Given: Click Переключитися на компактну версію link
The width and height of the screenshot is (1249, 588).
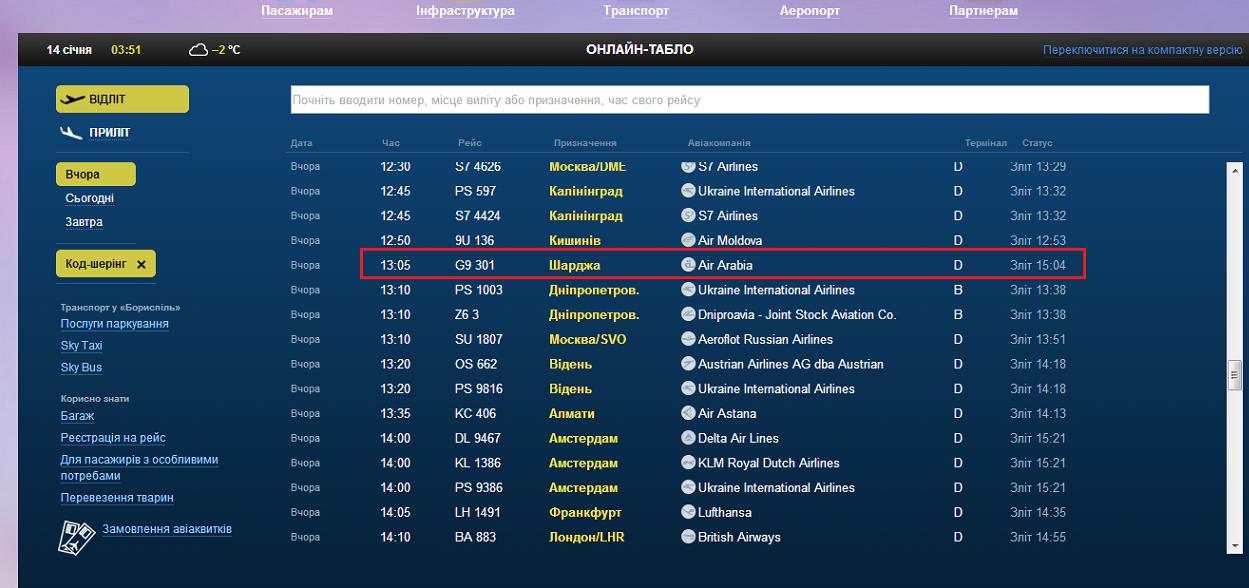Looking at the screenshot, I should tap(1142, 50).
